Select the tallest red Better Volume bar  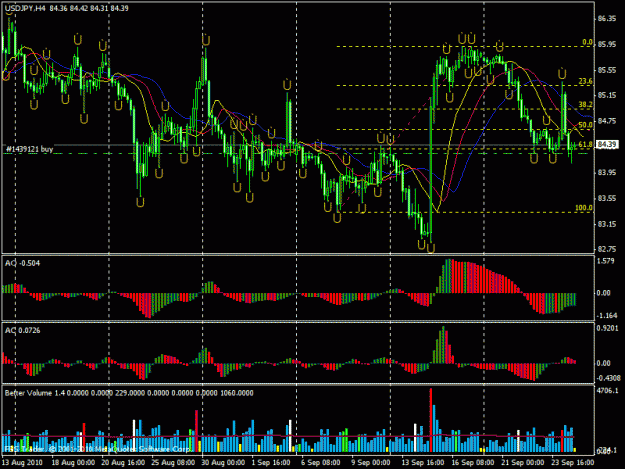(x=430, y=420)
